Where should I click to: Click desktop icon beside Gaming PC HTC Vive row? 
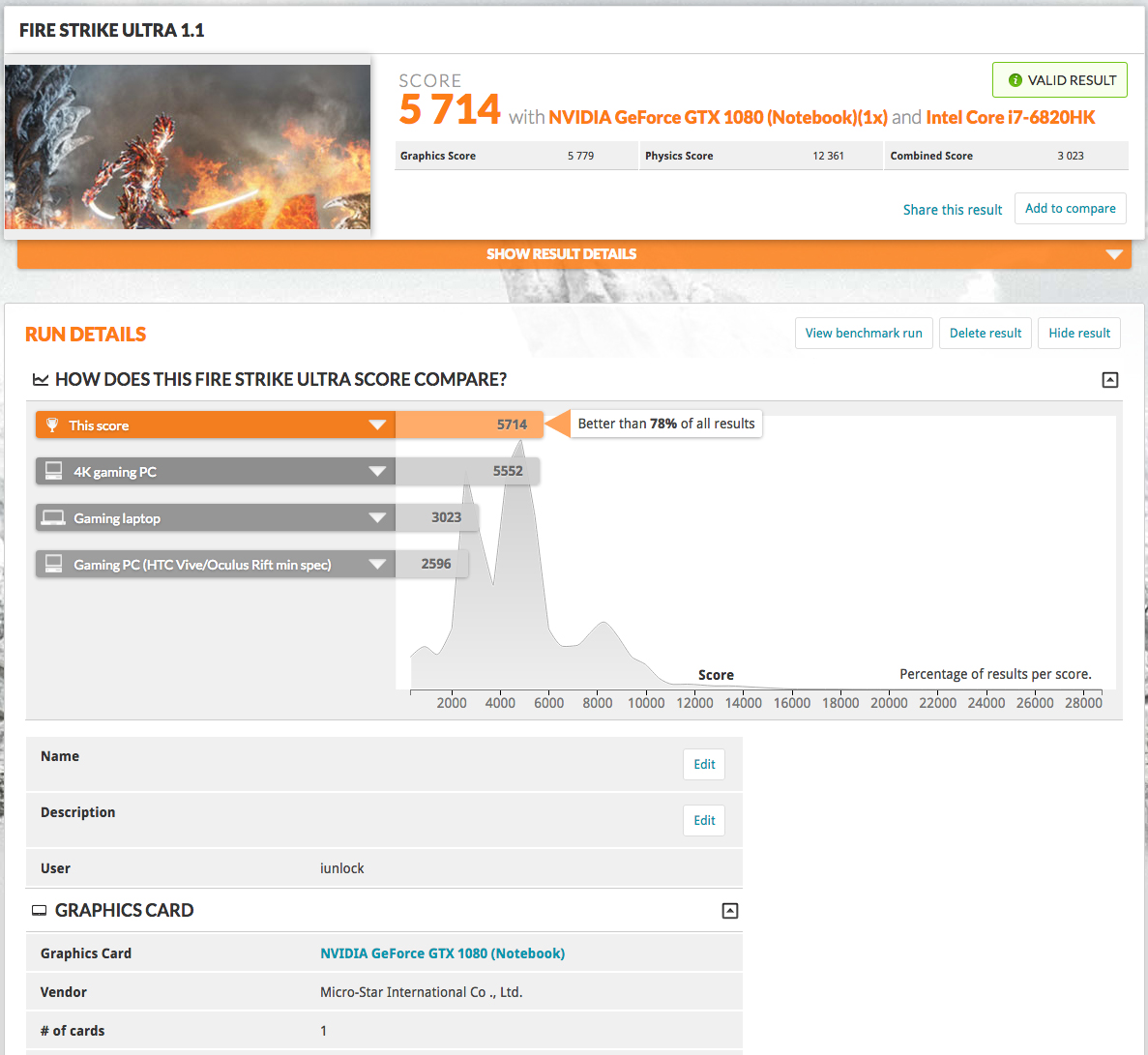tap(53, 563)
